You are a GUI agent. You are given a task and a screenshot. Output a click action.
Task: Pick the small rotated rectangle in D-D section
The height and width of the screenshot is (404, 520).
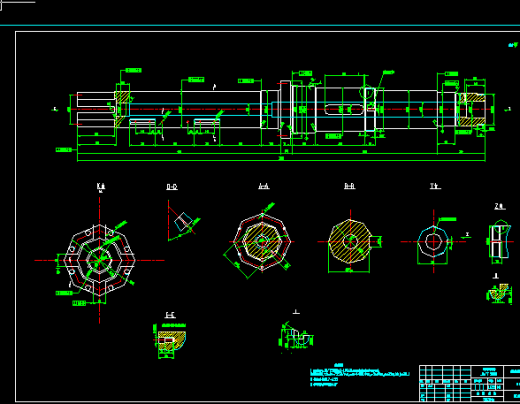(x=183, y=221)
